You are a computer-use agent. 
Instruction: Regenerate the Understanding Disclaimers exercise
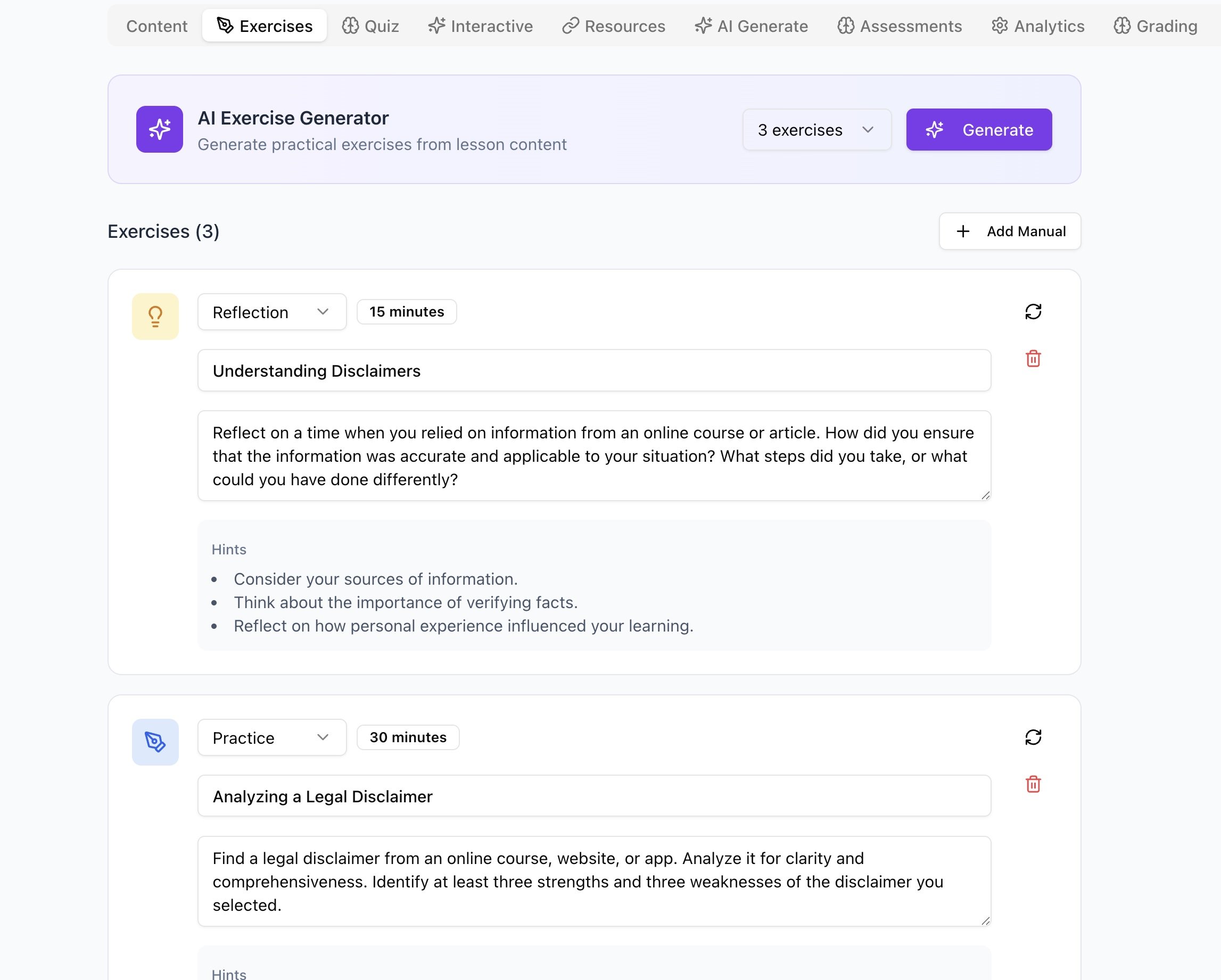(x=1033, y=311)
